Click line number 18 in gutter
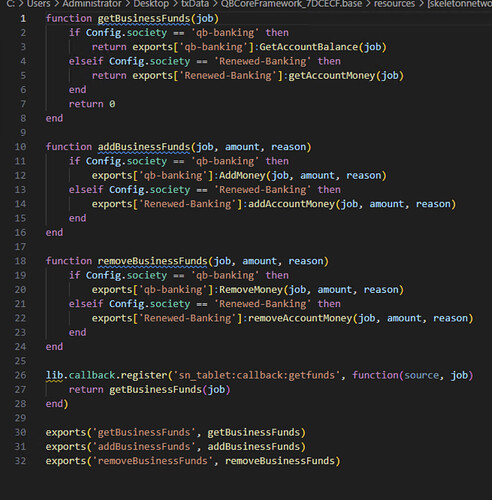492x500 pixels. 20,261
